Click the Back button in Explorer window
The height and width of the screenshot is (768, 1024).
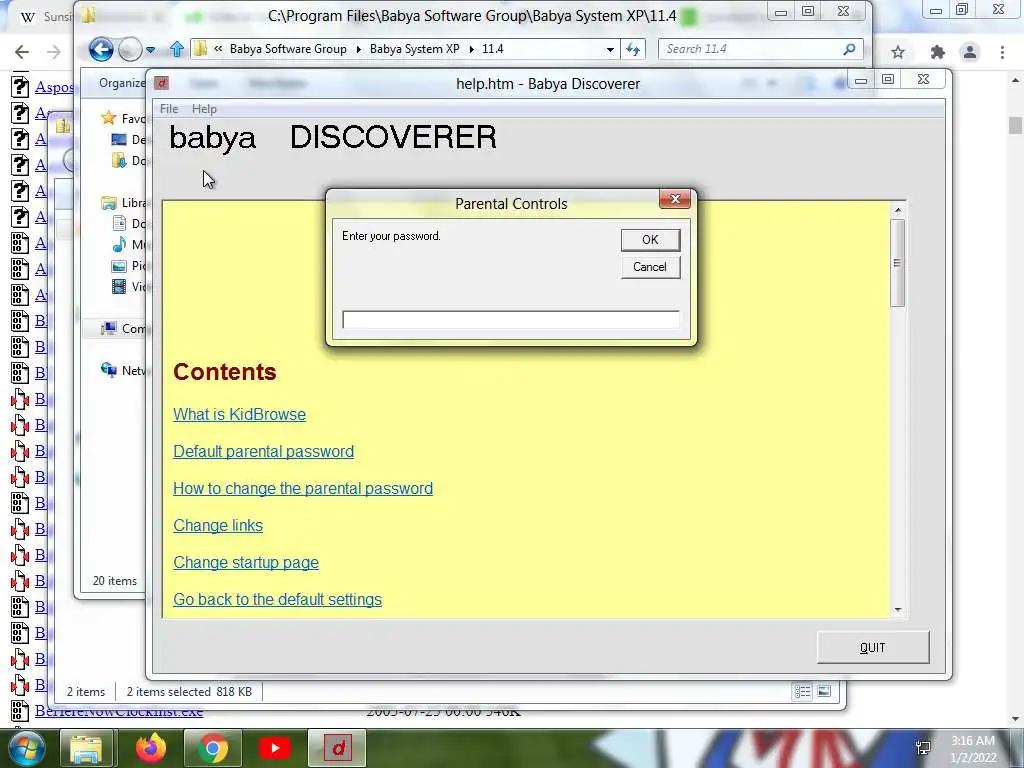[101, 50]
